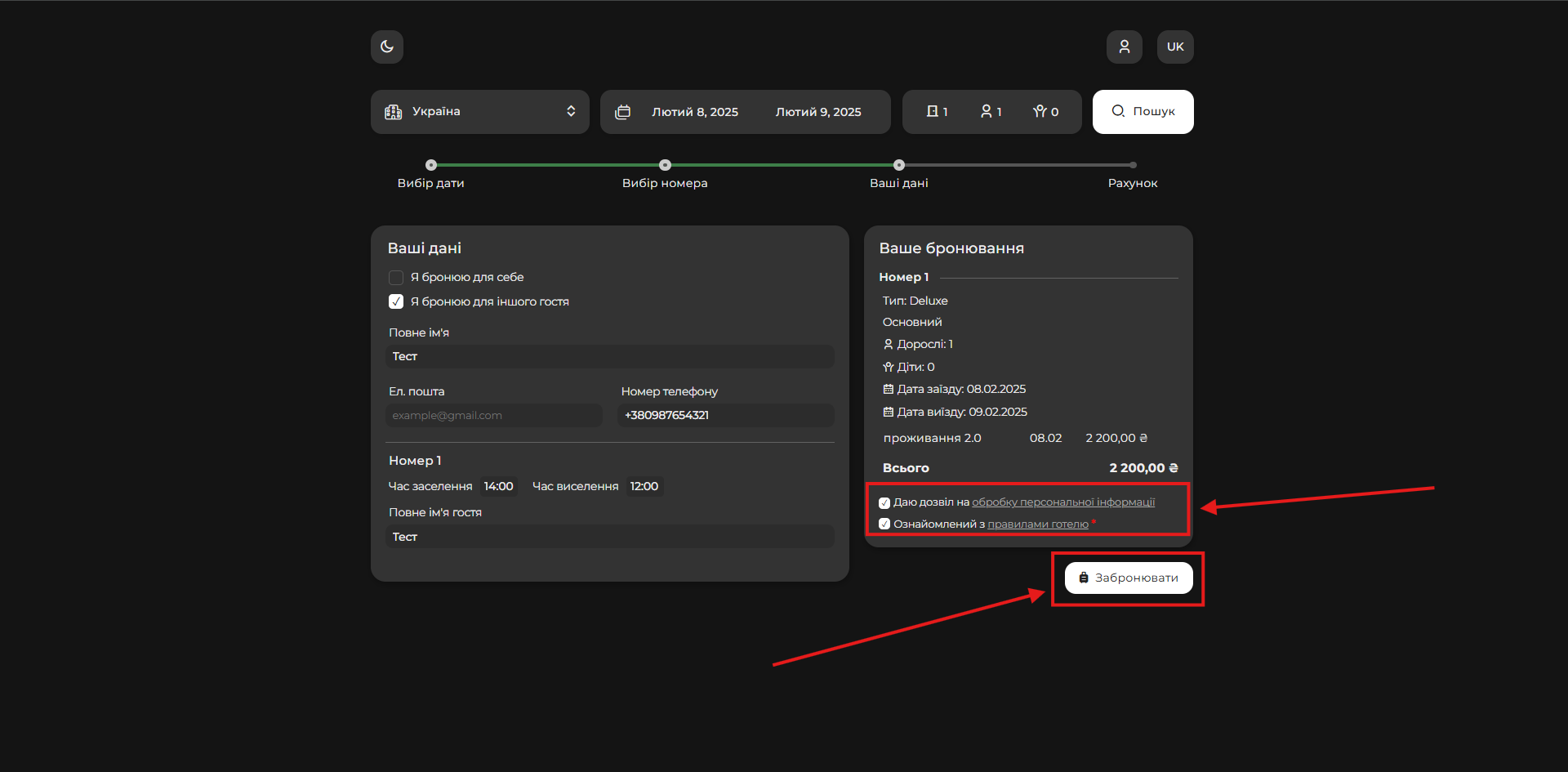Toggle dark mode moon icon
Screen dimensions: 1568x772
tap(387, 47)
